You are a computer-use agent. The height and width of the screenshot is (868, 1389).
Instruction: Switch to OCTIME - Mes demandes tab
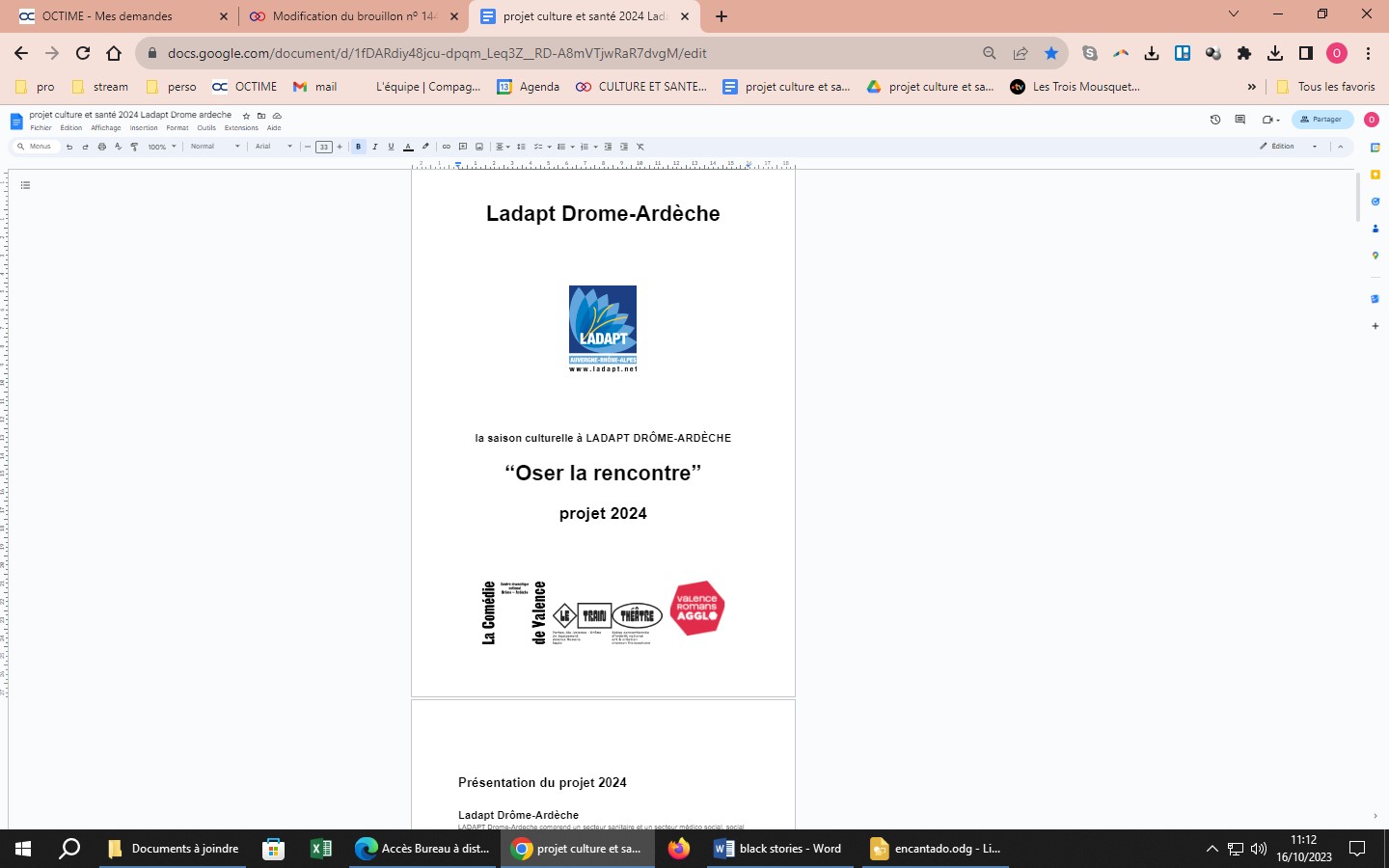pyautogui.click(x=121, y=16)
